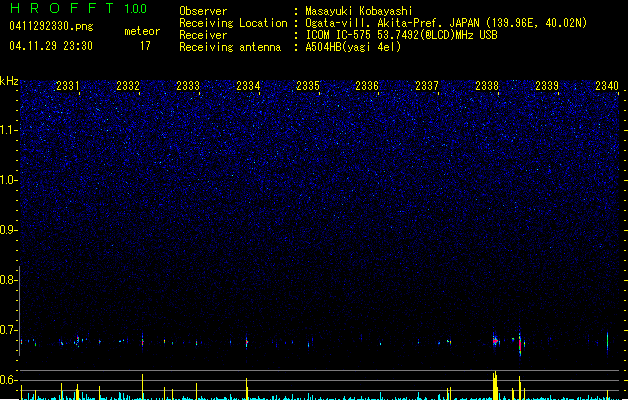
Task: Click the 0.7 kHz frequency axis label
Action: tap(9, 330)
